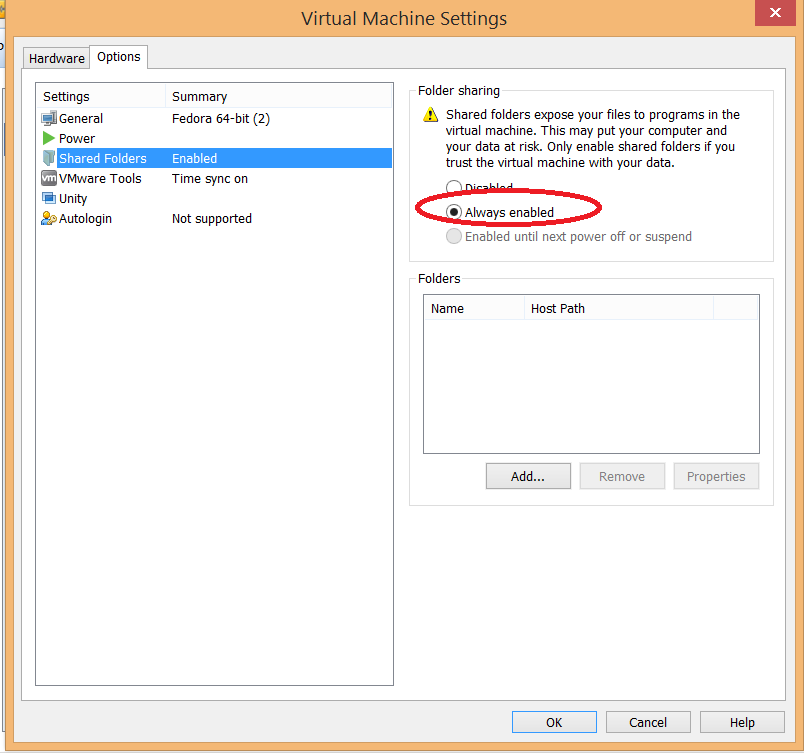Click the Autologin users key icon

[49, 218]
